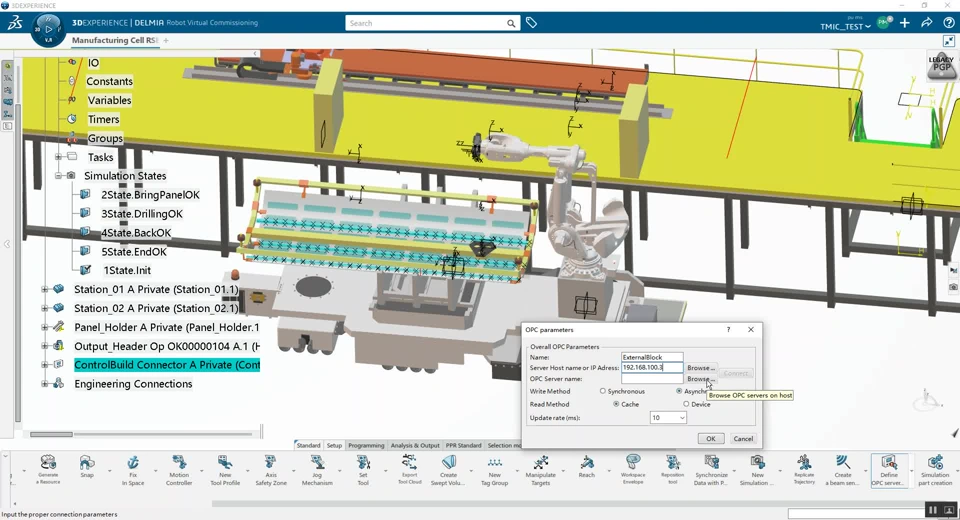Click the Export Tool Cloud icon

point(410,469)
